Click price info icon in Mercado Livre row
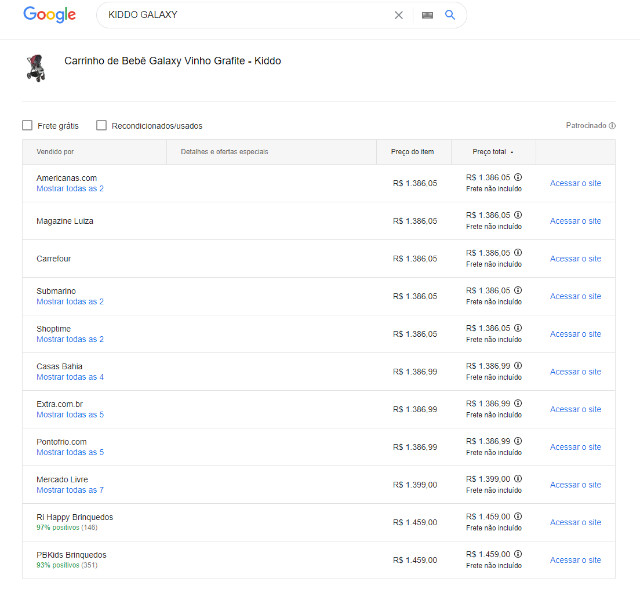Viewport: 640px width, 597px height. coord(518,479)
